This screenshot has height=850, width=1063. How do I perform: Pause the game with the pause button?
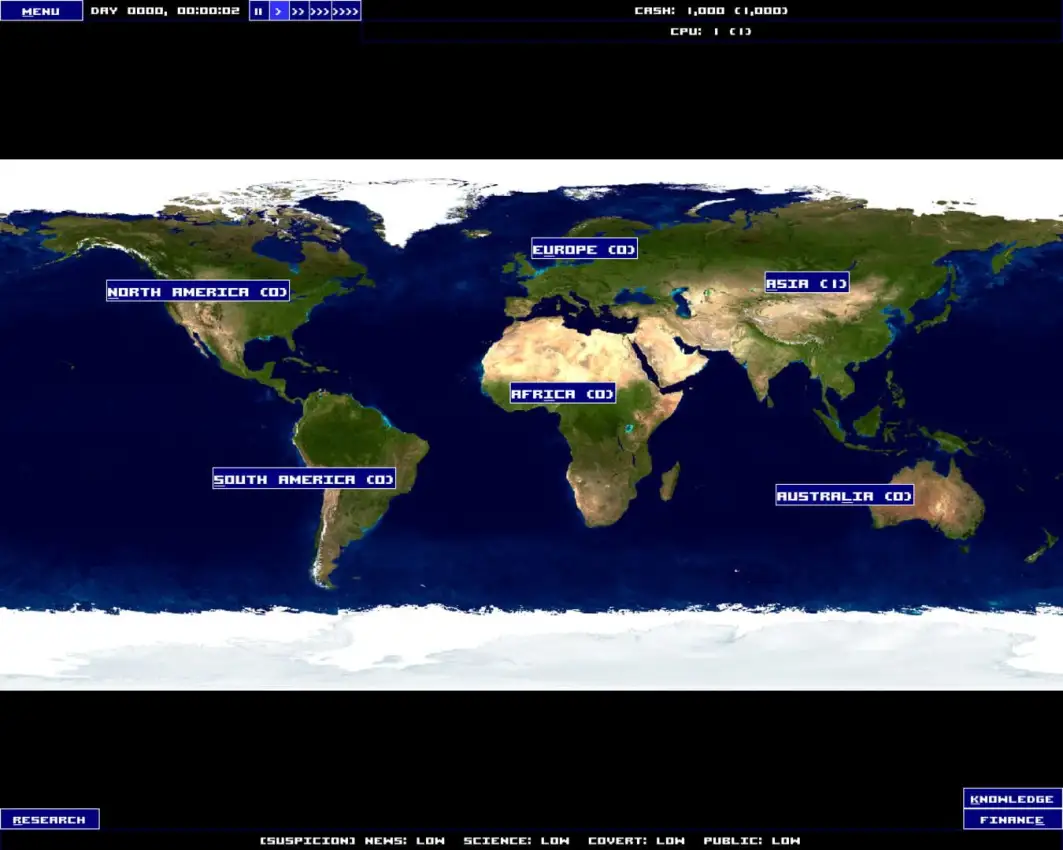pyautogui.click(x=259, y=11)
